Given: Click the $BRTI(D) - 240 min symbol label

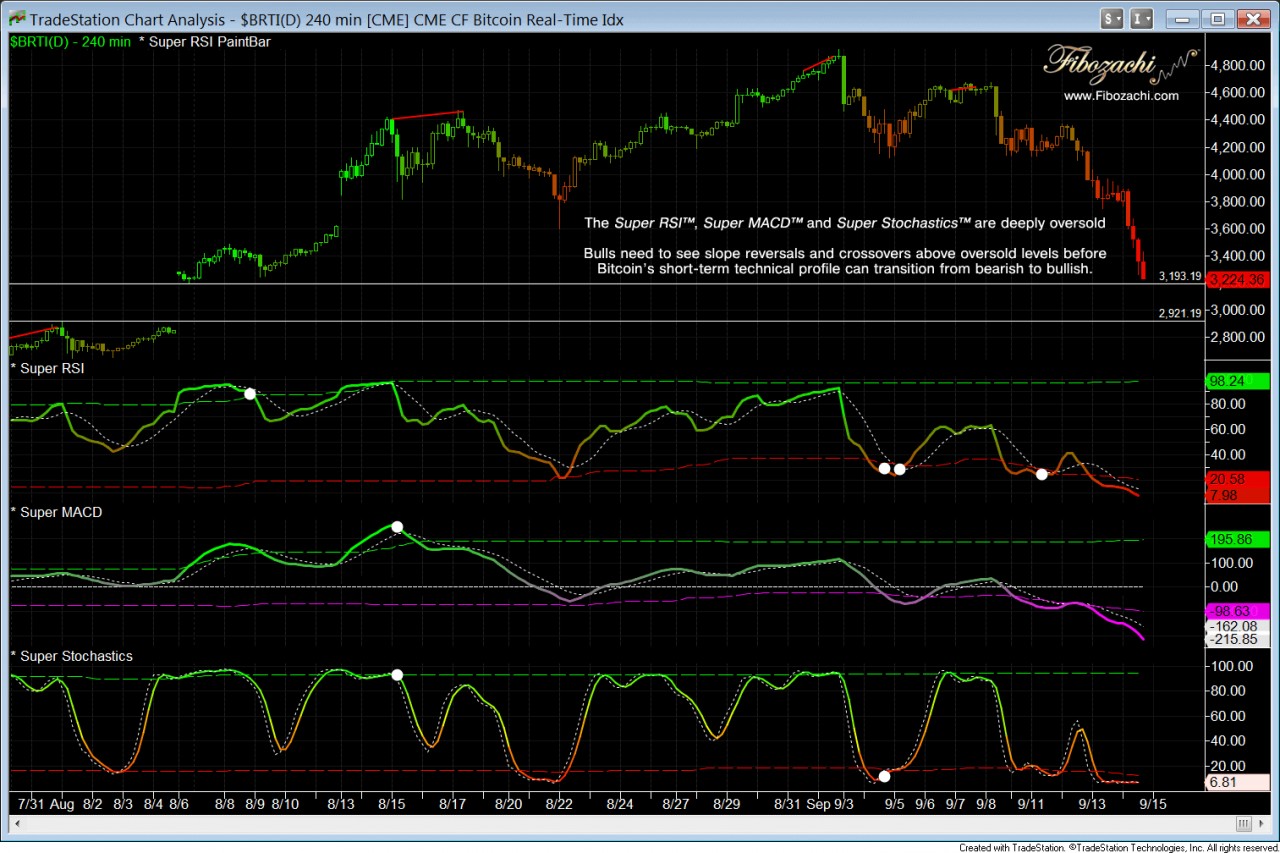Looking at the screenshot, I should coord(71,42).
